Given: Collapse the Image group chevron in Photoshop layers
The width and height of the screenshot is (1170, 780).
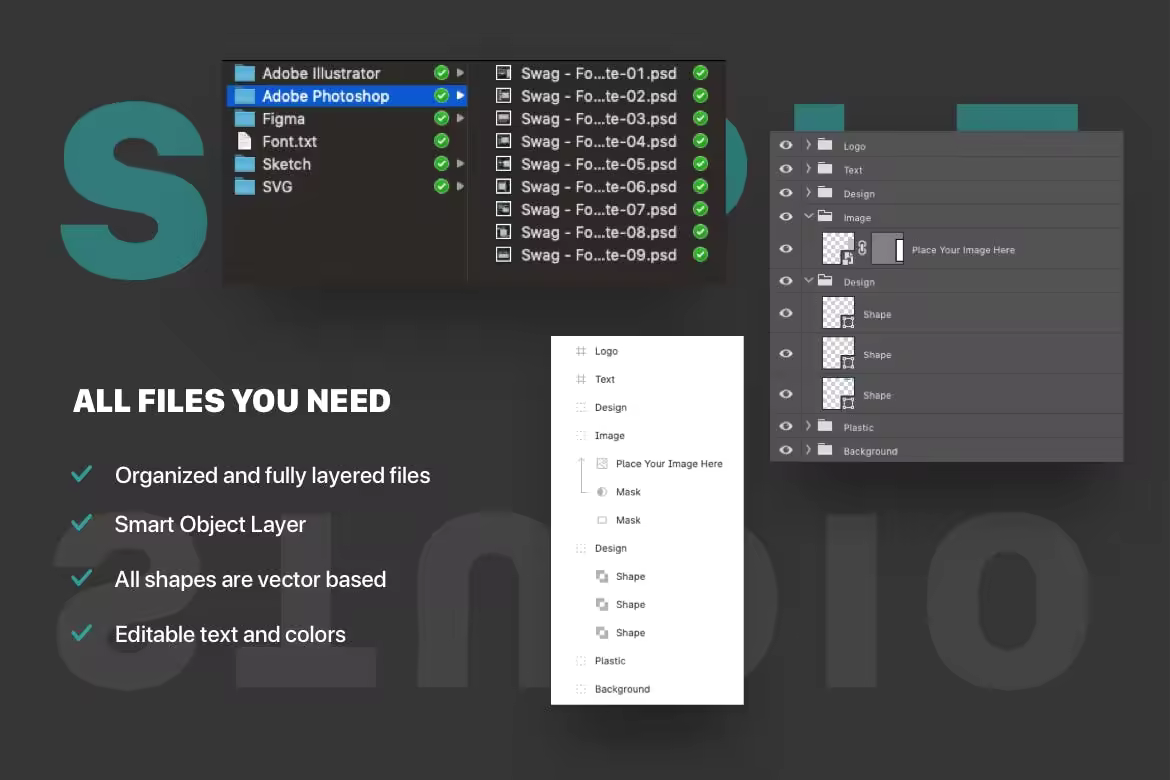Looking at the screenshot, I should pyautogui.click(x=809, y=216).
